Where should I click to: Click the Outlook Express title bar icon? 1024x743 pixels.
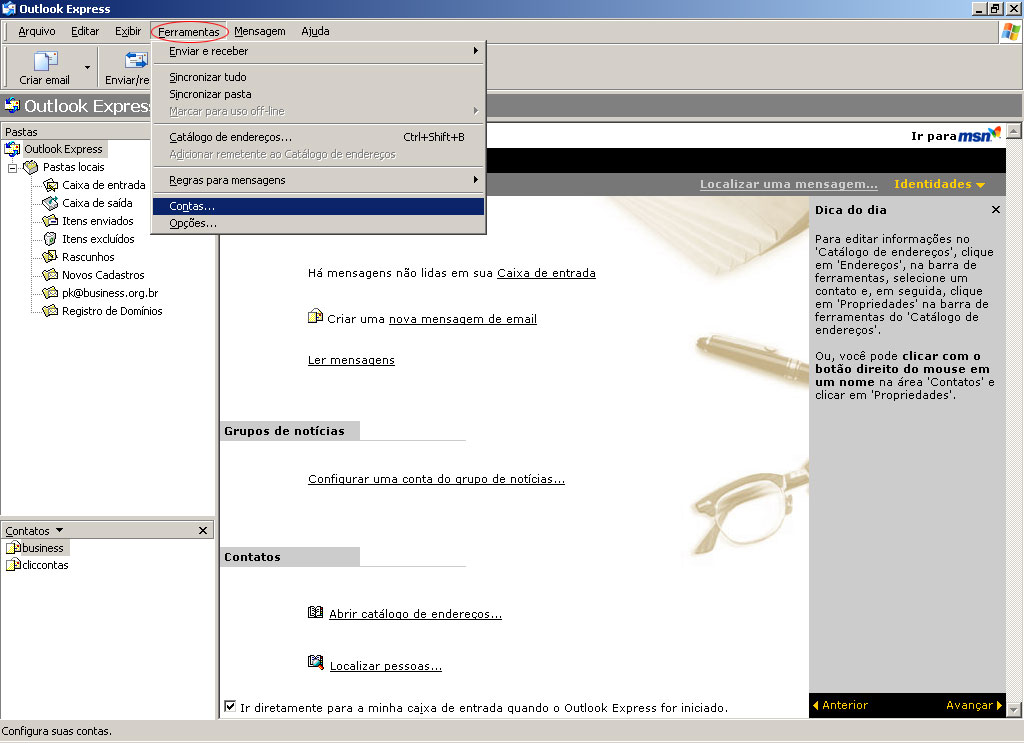(8, 8)
